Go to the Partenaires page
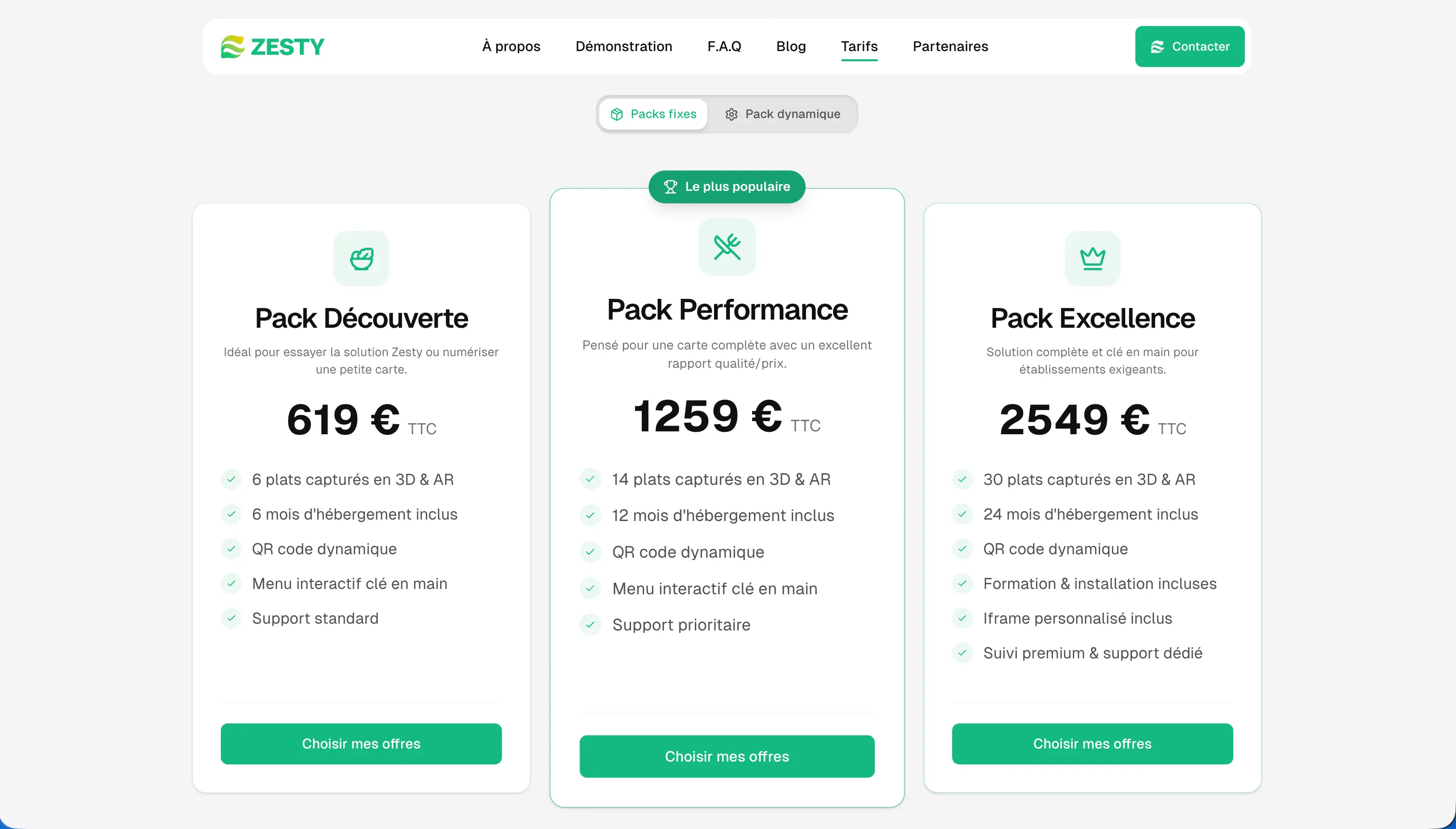The width and height of the screenshot is (1456, 829). (x=950, y=47)
